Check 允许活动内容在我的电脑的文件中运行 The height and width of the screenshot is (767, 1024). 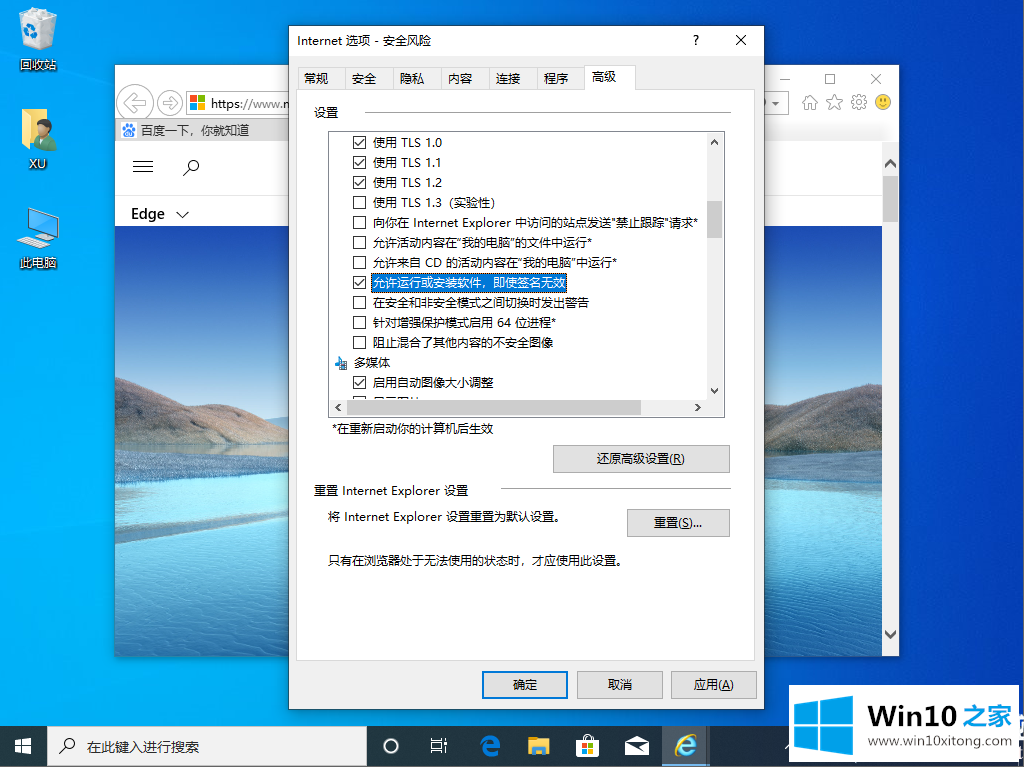[x=359, y=242]
